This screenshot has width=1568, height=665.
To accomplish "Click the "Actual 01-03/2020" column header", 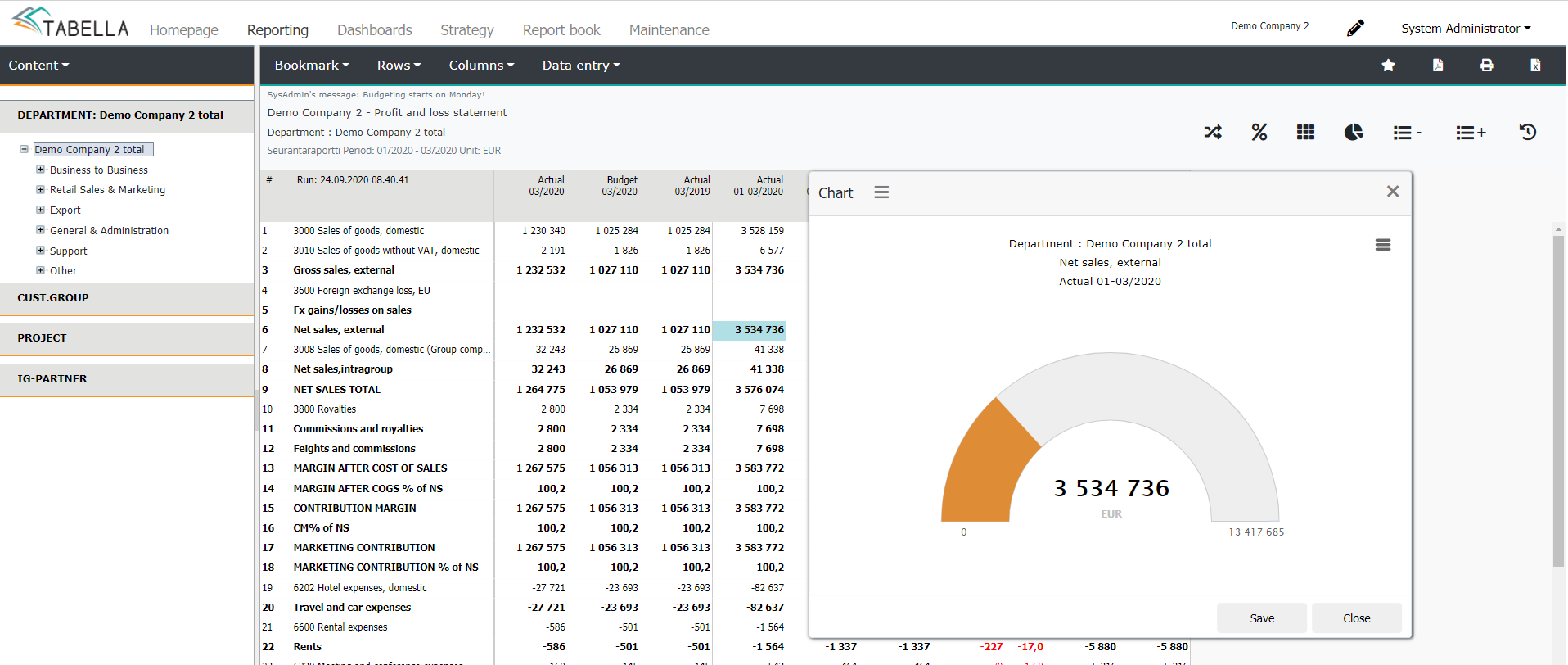I will [x=759, y=186].
